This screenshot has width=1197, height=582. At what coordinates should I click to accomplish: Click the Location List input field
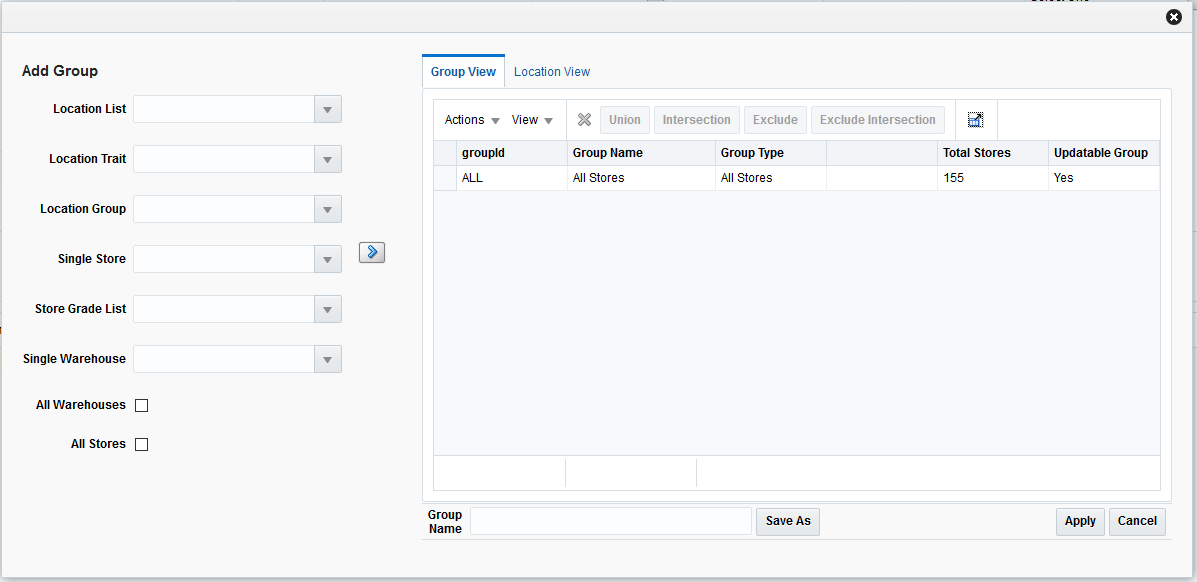(x=224, y=109)
